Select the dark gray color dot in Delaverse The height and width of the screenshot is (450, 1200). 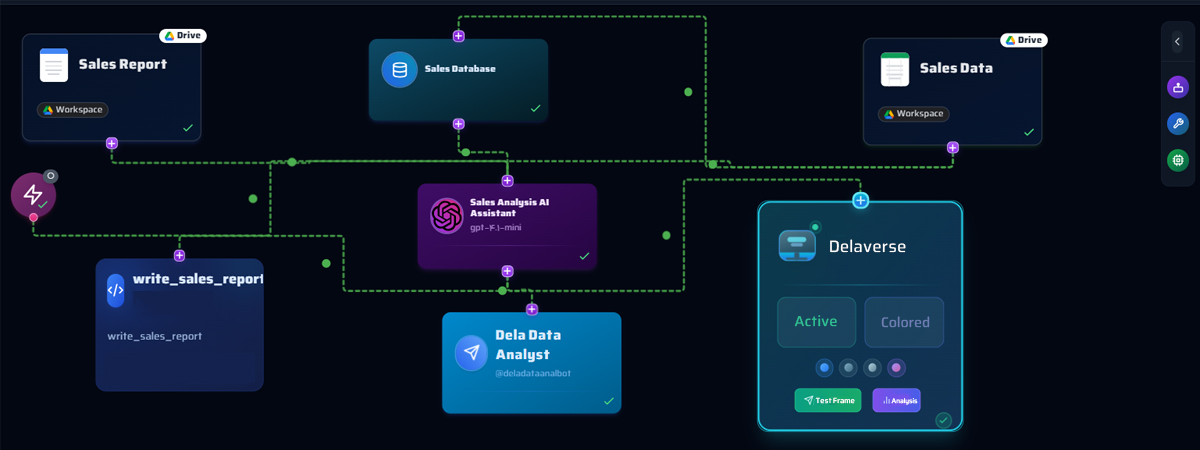click(848, 368)
